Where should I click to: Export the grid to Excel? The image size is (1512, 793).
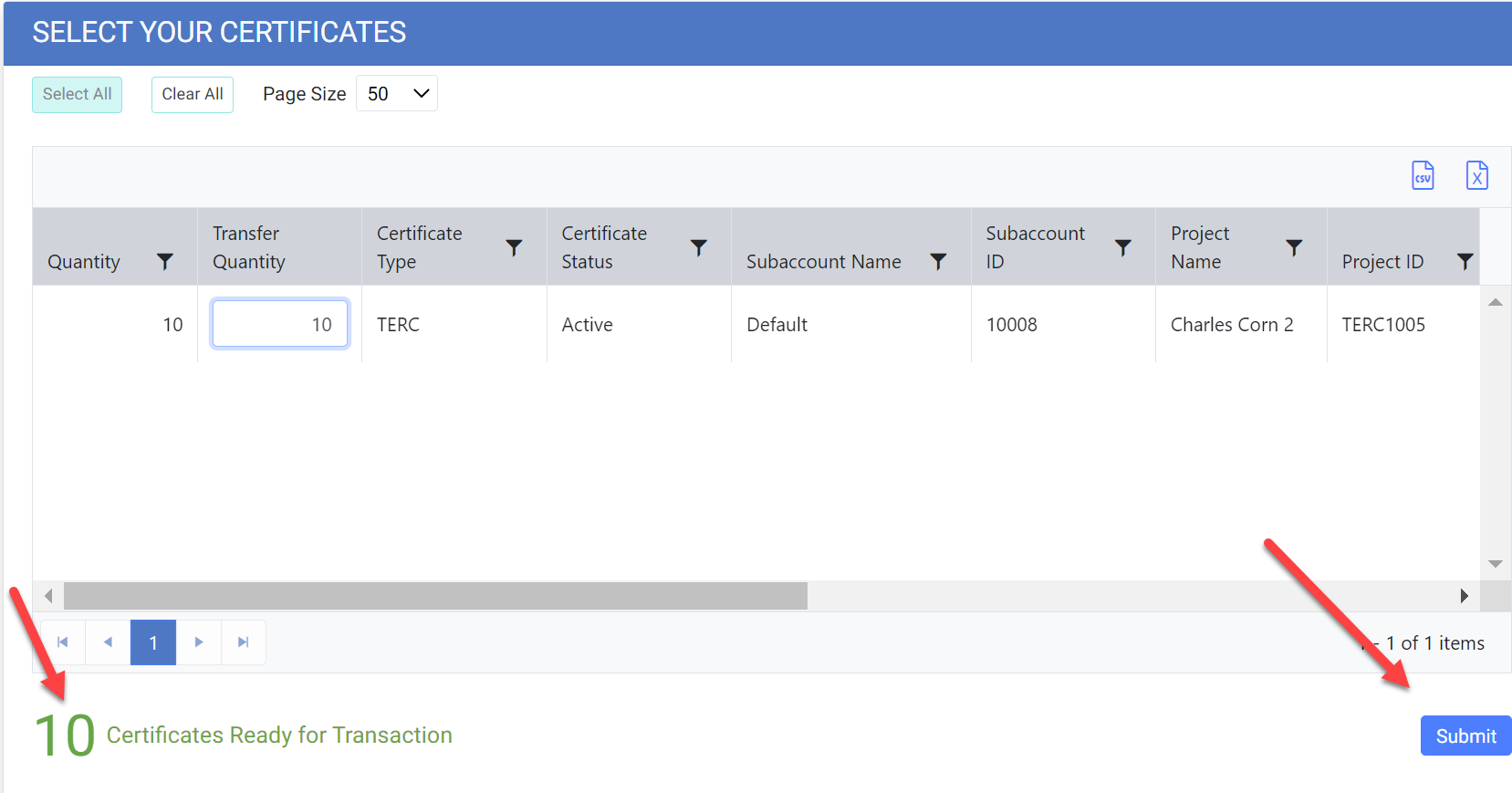tap(1476, 175)
